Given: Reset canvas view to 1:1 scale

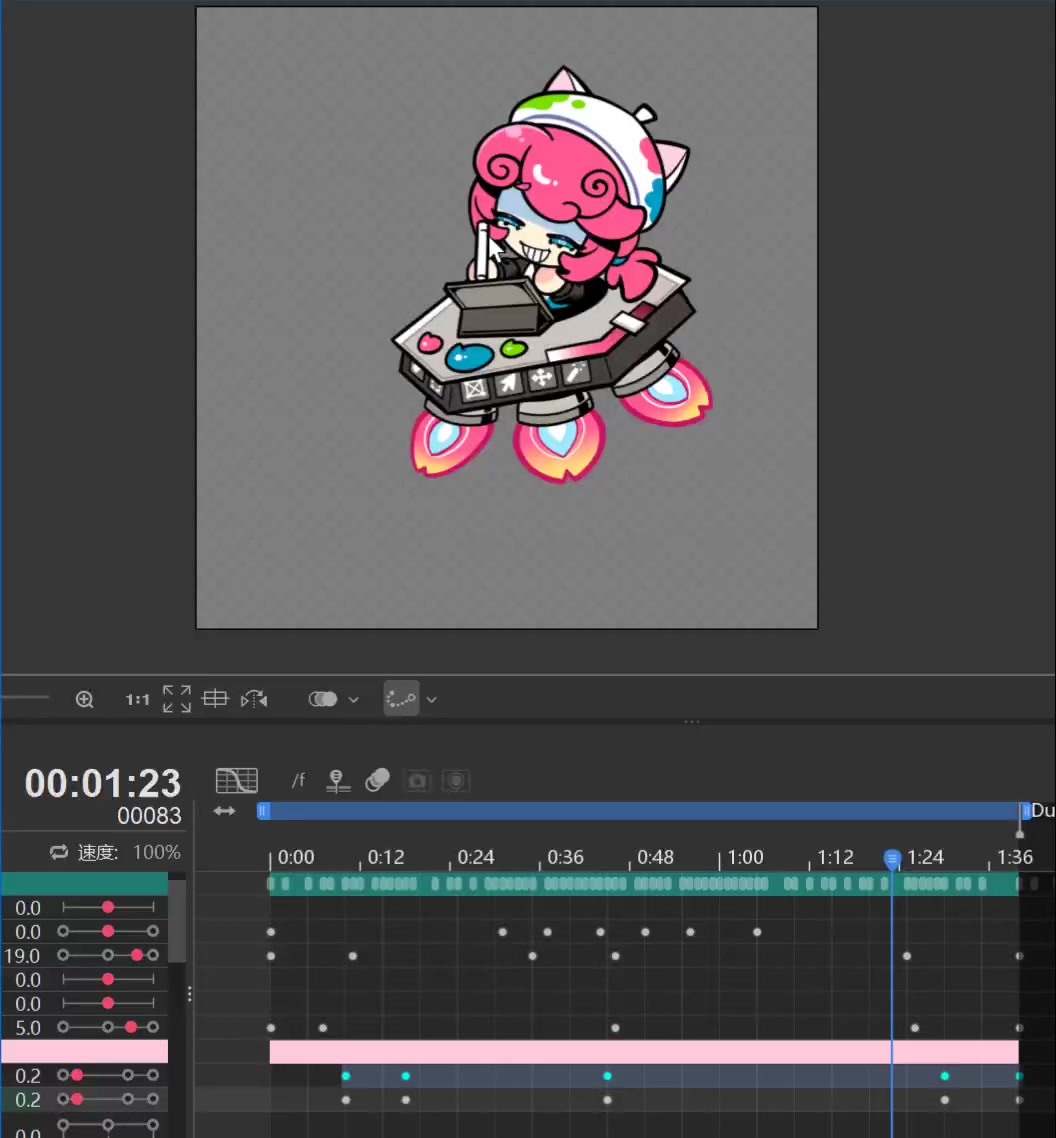Looking at the screenshot, I should click(x=137, y=700).
